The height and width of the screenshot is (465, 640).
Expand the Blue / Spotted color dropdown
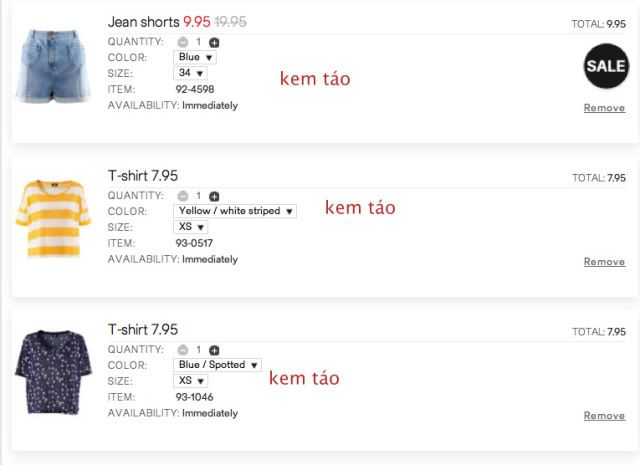click(x=218, y=365)
